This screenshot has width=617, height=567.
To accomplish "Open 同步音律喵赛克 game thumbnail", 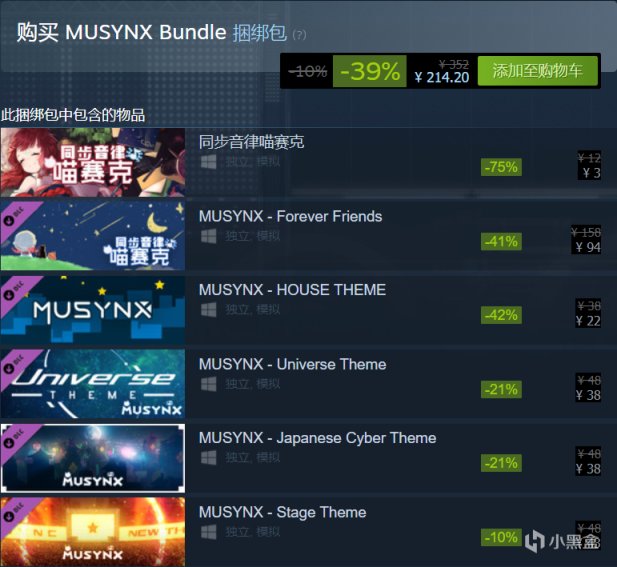I will (93, 162).
